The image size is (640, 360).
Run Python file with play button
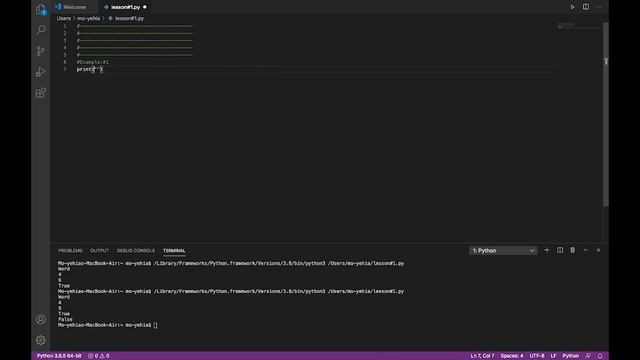click(x=572, y=7)
